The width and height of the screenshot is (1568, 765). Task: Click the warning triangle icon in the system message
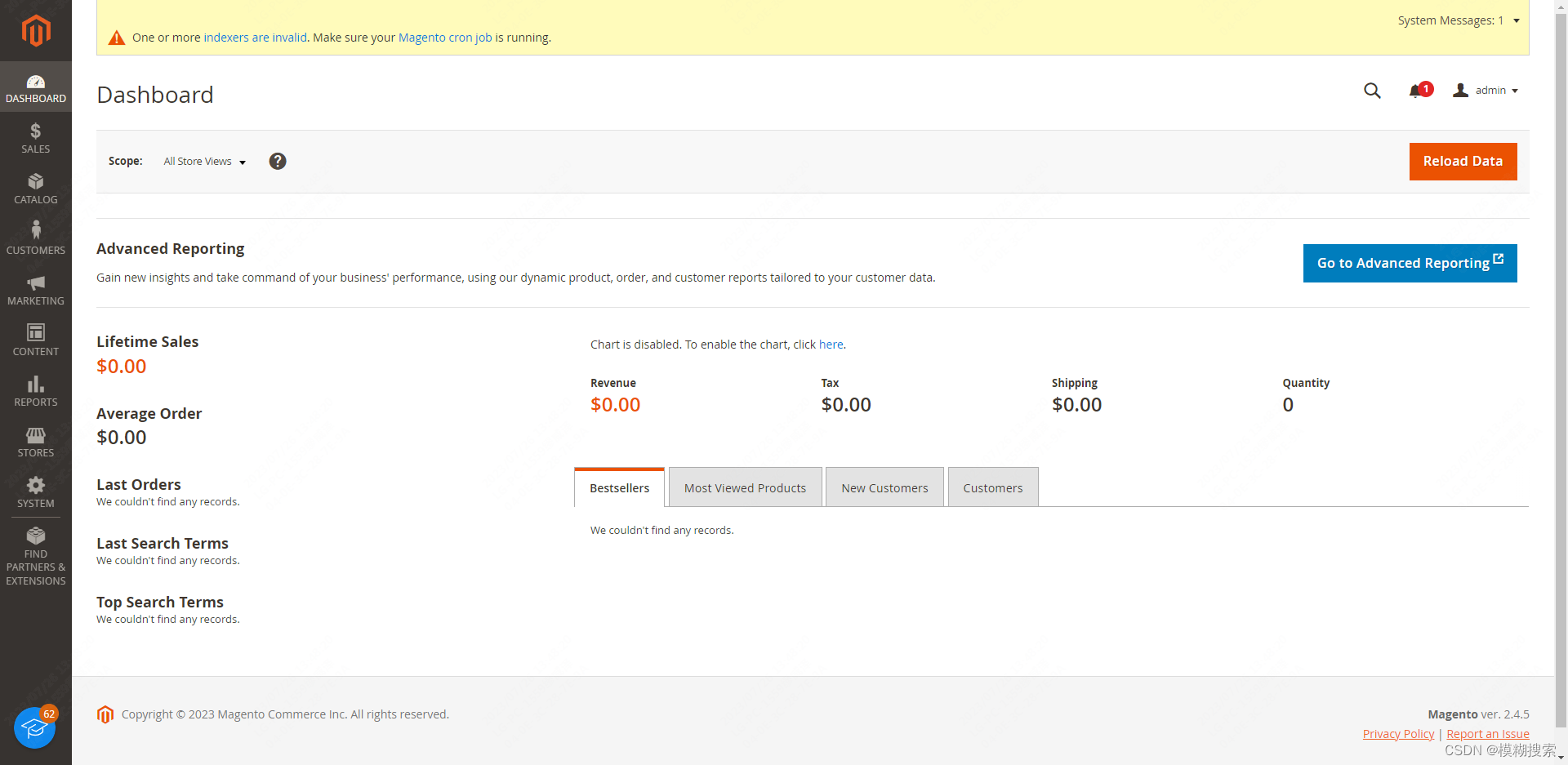pos(117,38)
